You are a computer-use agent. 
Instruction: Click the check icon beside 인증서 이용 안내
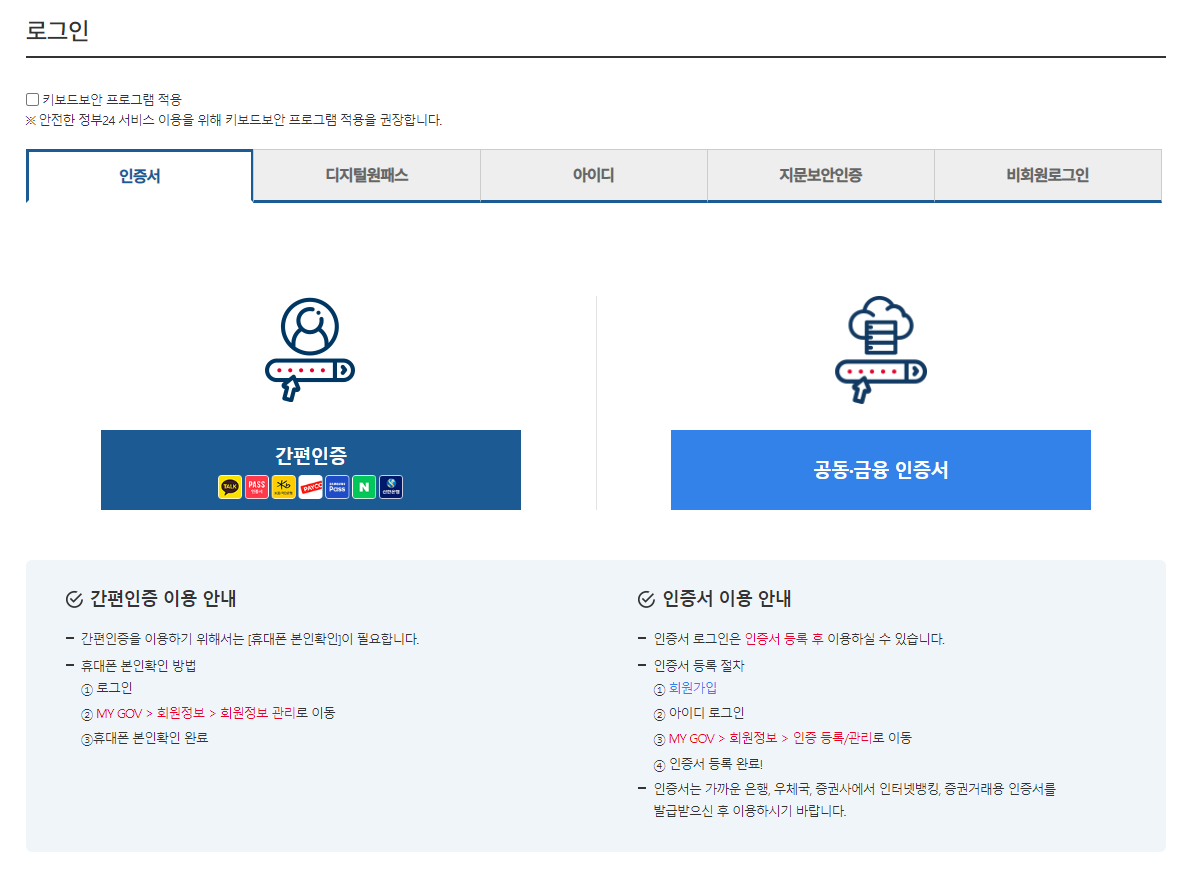click(646, 599)
